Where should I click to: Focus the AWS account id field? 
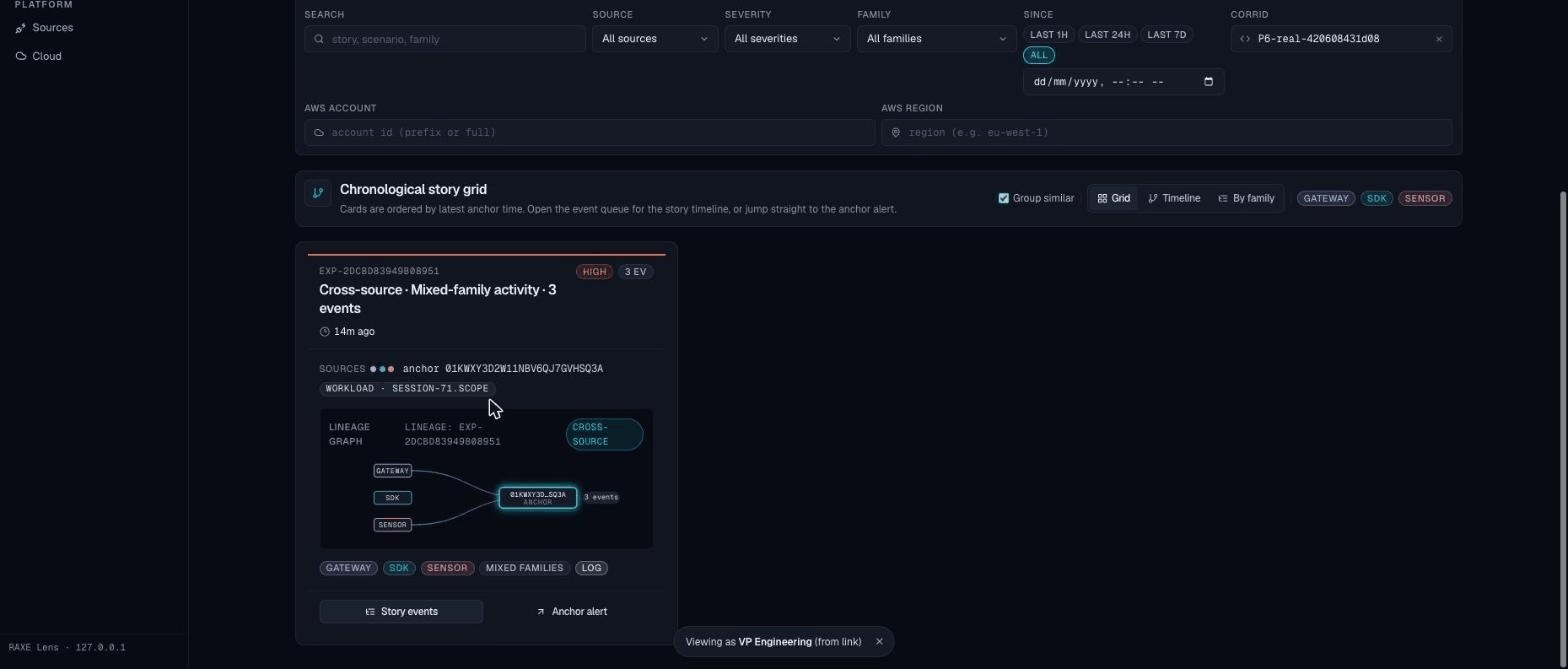point(590,133)
